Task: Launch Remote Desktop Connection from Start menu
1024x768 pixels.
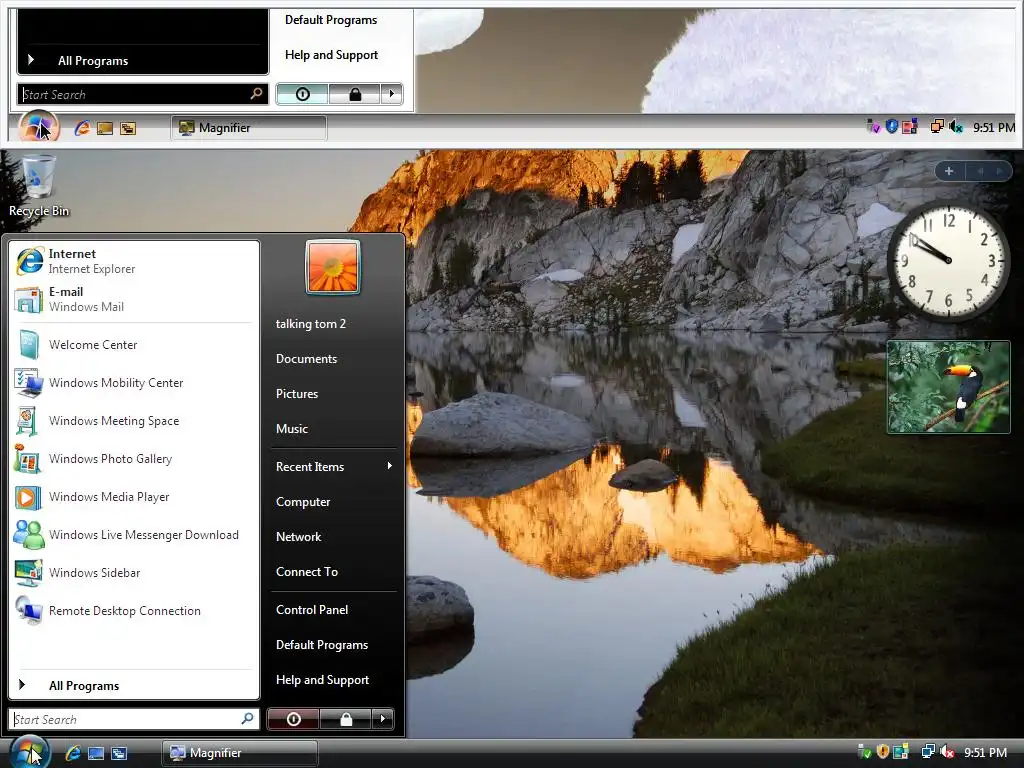Action: tap(134, 611)
